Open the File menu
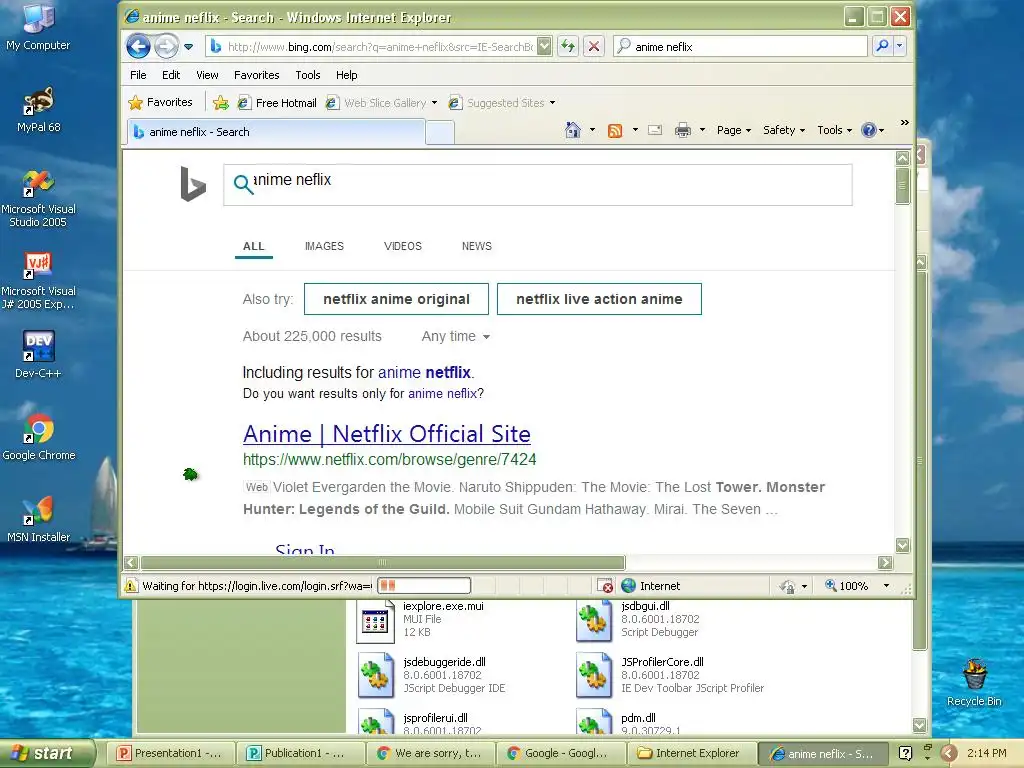The height and width of the screenshot is (768, 1024). (x=138, y=75)
